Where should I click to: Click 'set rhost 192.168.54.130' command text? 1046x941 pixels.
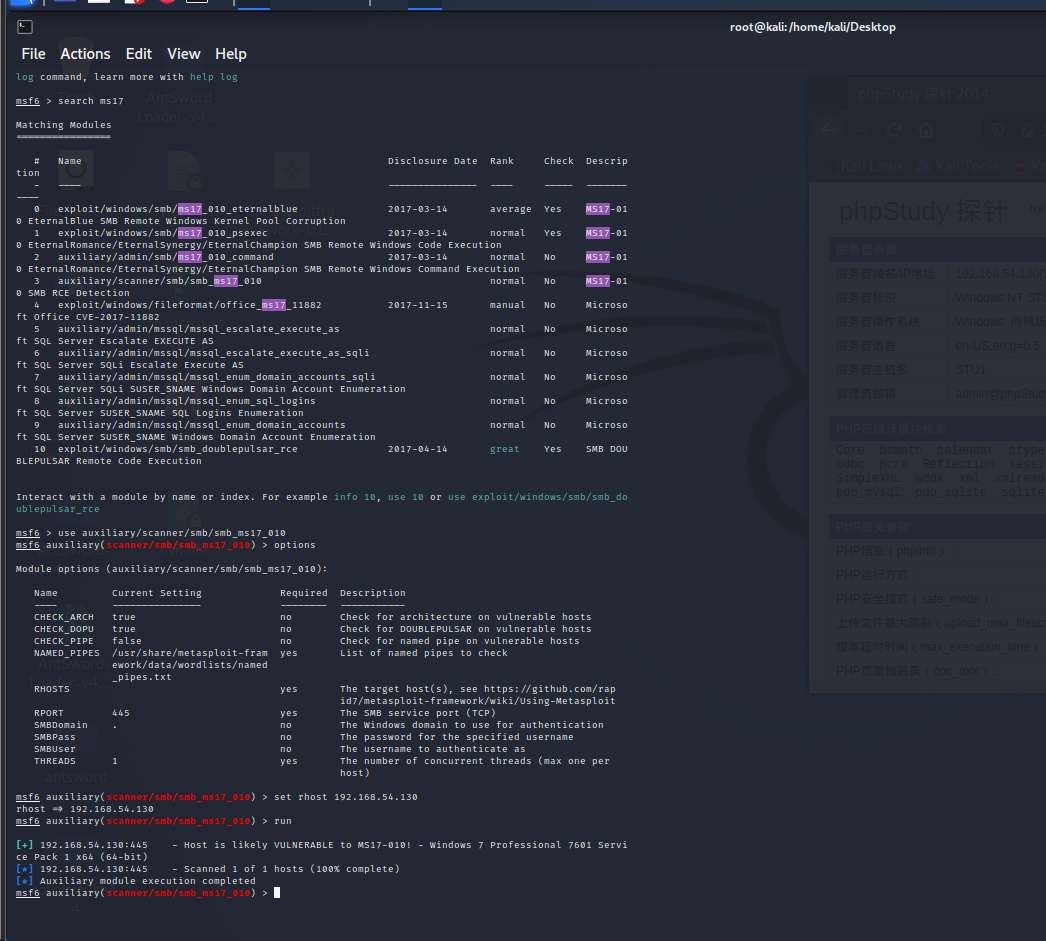pos(346,797)
